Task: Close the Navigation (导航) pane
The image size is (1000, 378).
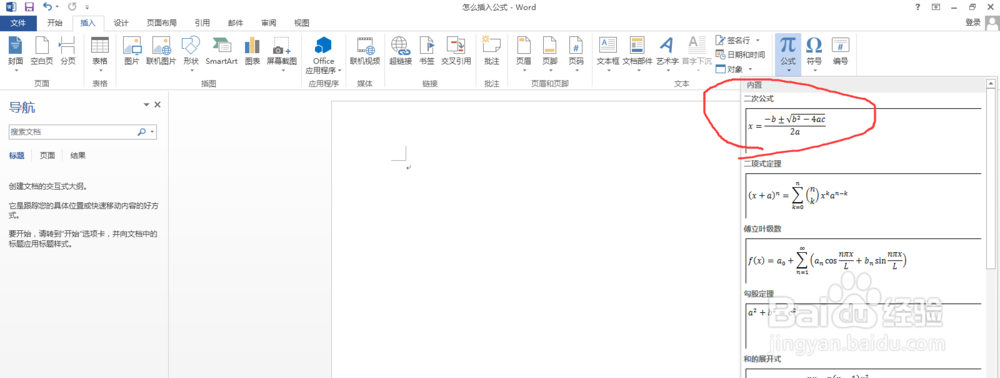Action: point(158,105)
